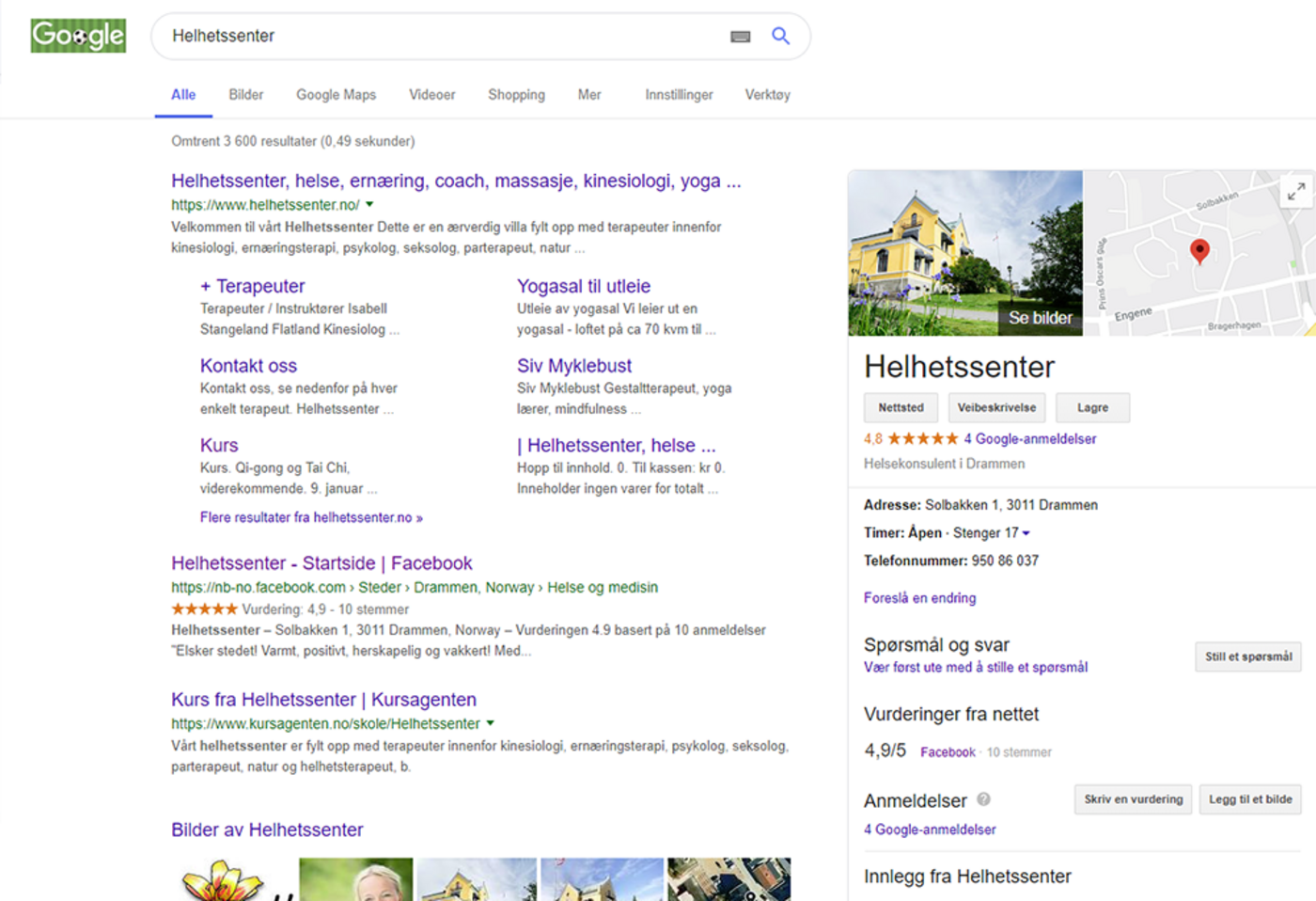The image size is (1316, 901).
Task: Switch to the Bilder tab
Action: (x=245, y=95)
